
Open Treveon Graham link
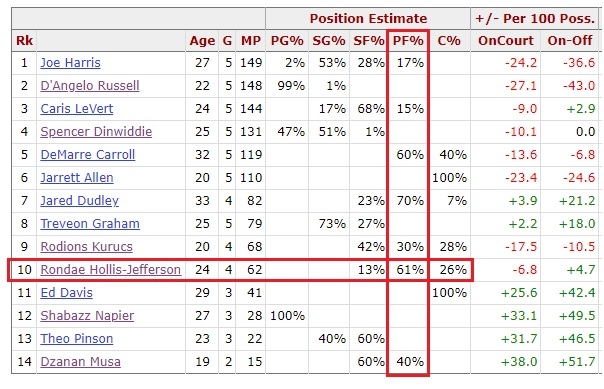coord(90,224)
